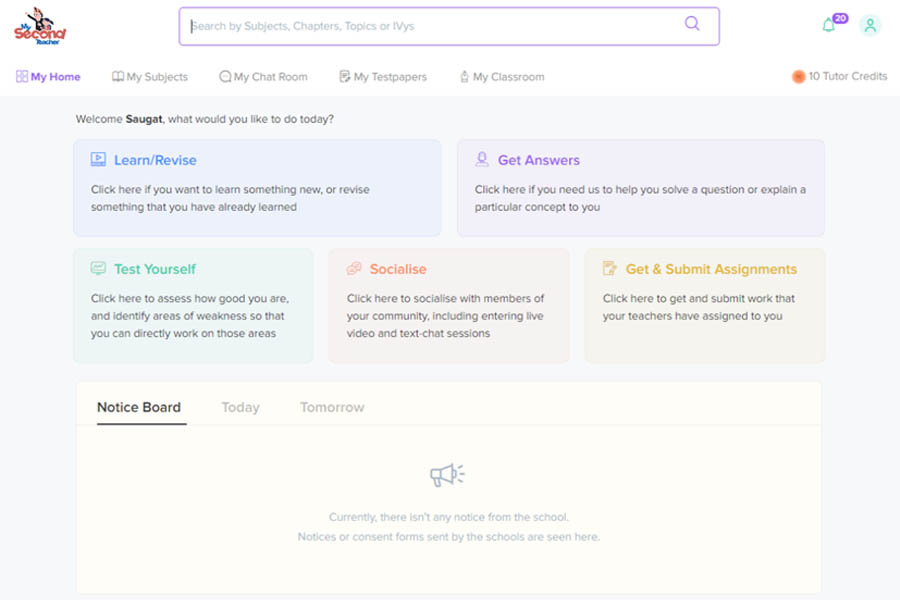Viewport: 900px width, 600px height.
Task: Open the profile avatar menu
Action: 870,24
